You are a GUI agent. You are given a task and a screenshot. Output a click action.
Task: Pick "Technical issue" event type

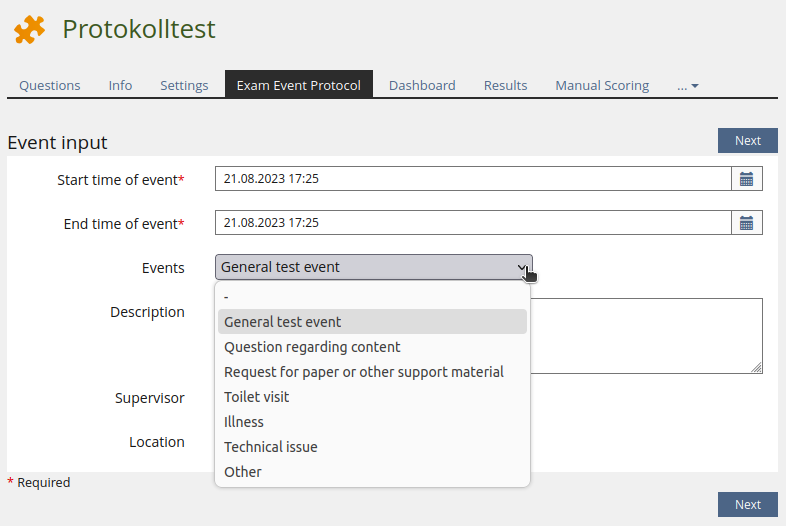271,447
